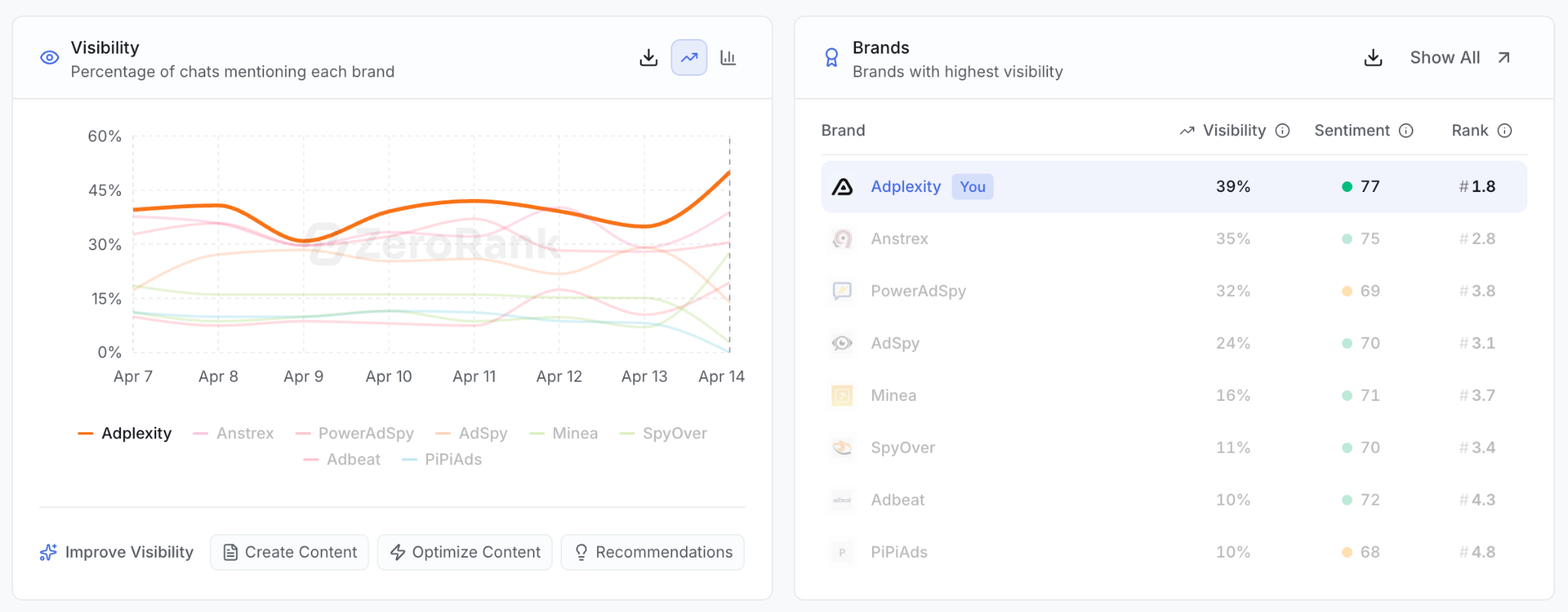The image size is (1568, 612).
Task: Toggle Minea series in chart legend
Action: pyautogui.click(x=563, y=433)
